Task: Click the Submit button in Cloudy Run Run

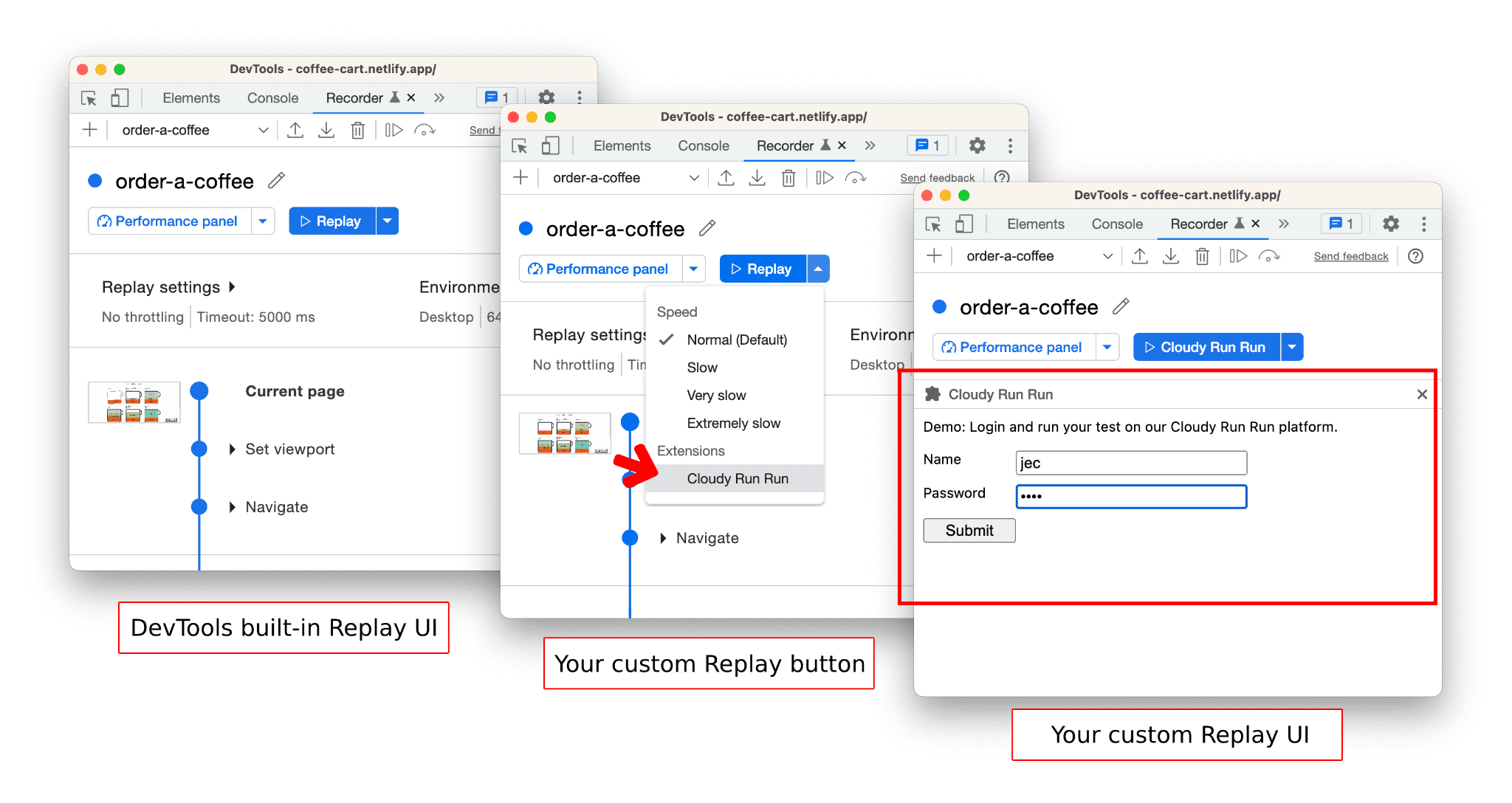Action: point(969,531)
